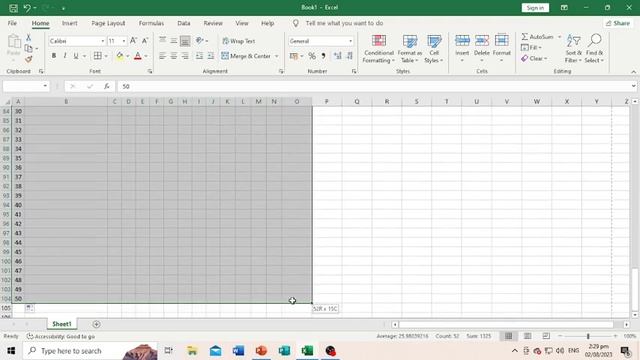The height and width of the screenshot is (360, 640).
Task: Switch to the Review tab
Action: click(x=213, y=23)
